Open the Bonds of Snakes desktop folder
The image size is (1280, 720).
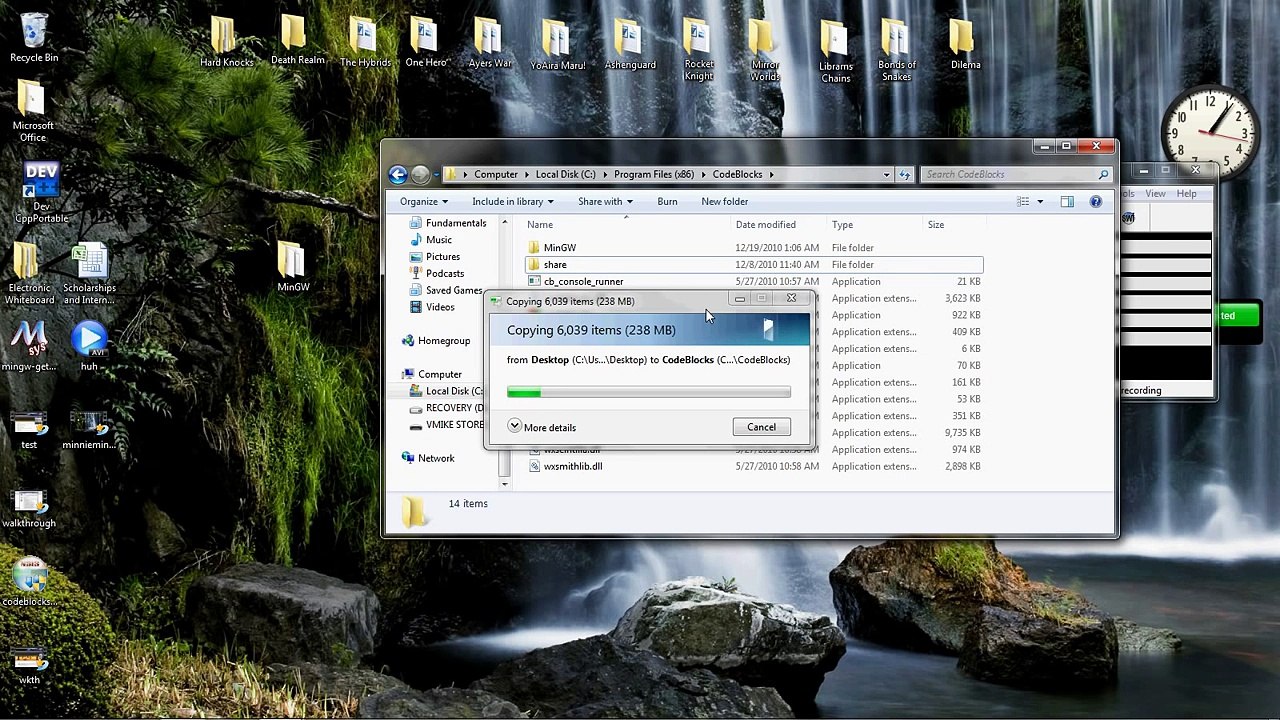click(x=896, y=50)
